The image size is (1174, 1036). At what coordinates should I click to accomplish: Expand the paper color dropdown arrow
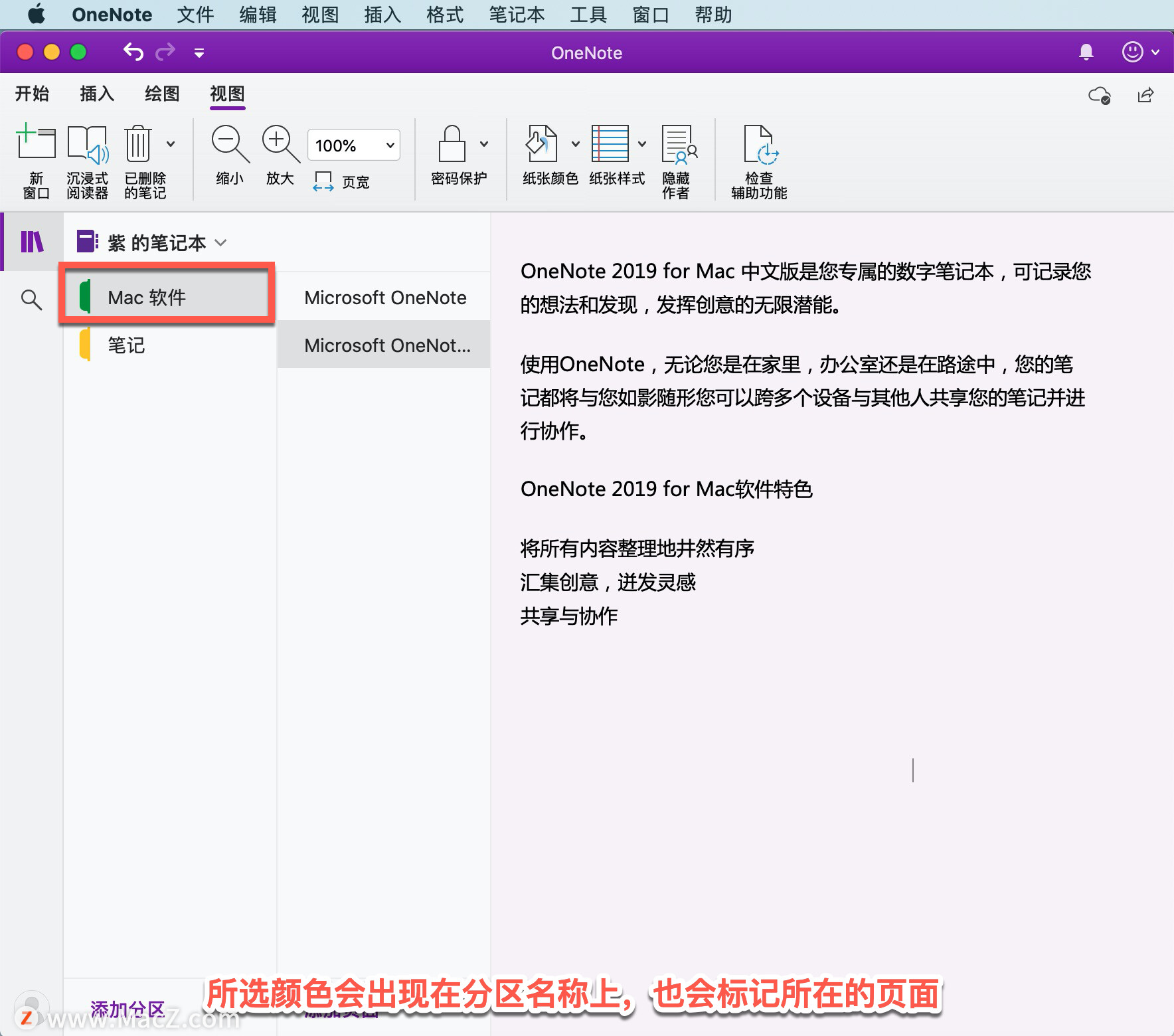coord(575,143)
